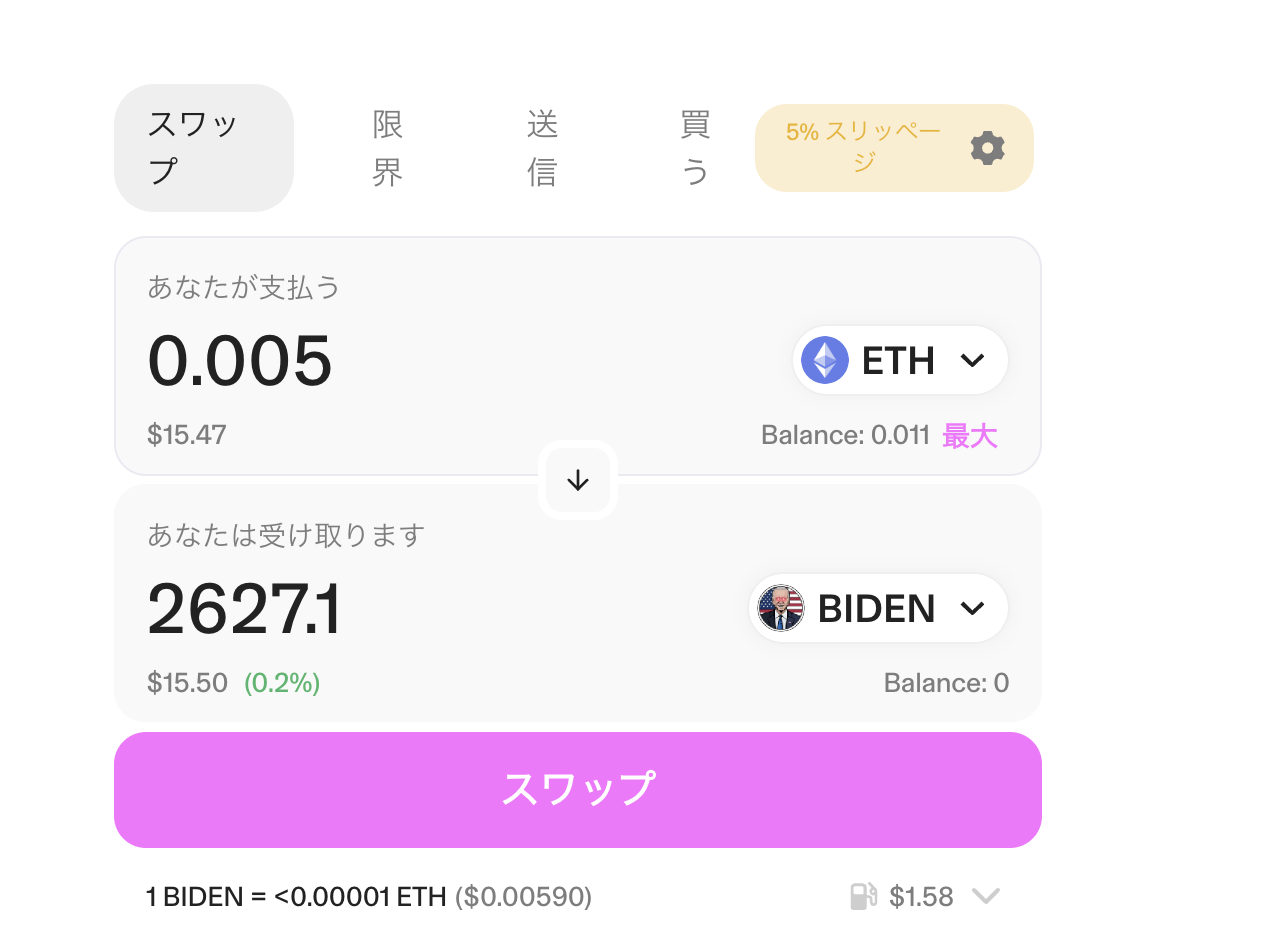Click the $1.58 gas fee estimate

[922, 897]
